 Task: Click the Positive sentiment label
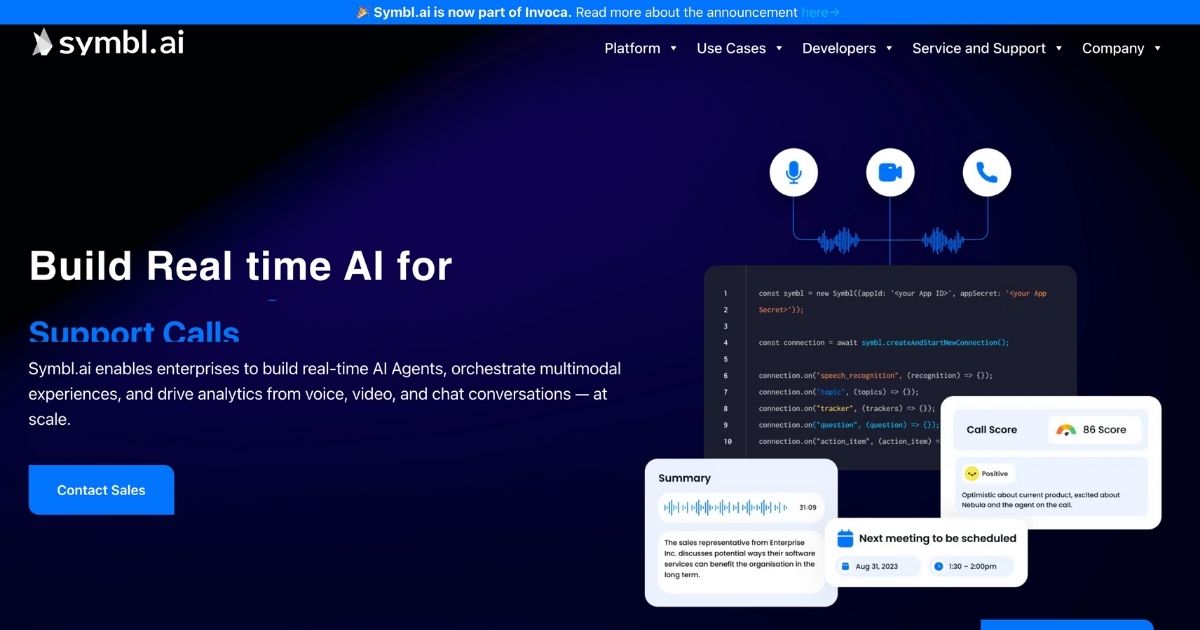tap(994, 474)
